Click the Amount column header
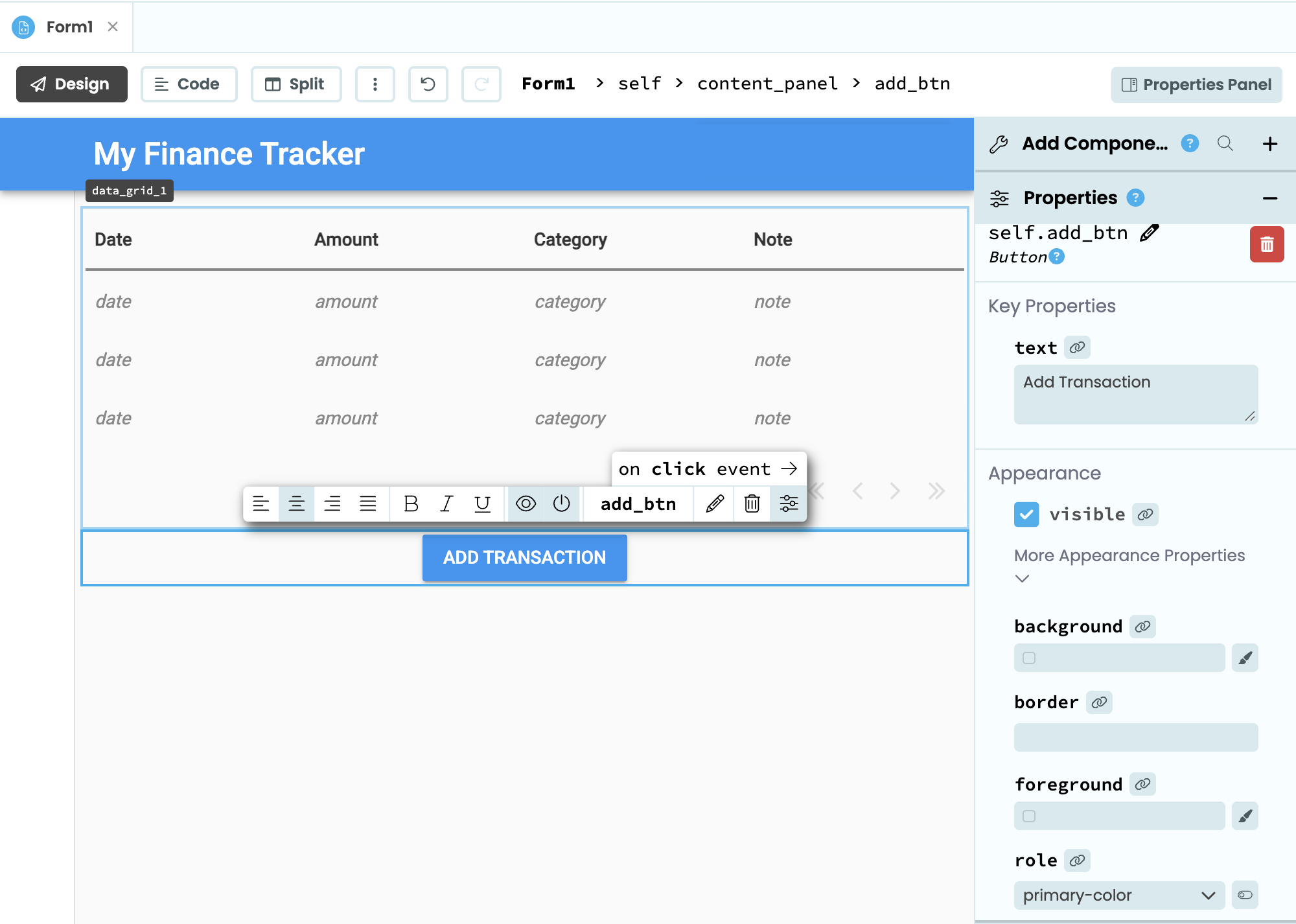Screen dimensions: 1296x924 (346, 240)
